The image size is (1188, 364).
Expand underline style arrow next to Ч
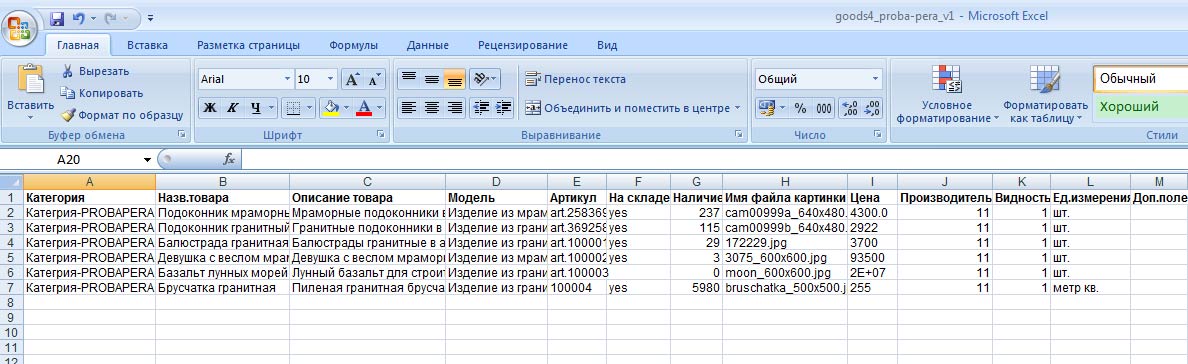coord(271,108)
